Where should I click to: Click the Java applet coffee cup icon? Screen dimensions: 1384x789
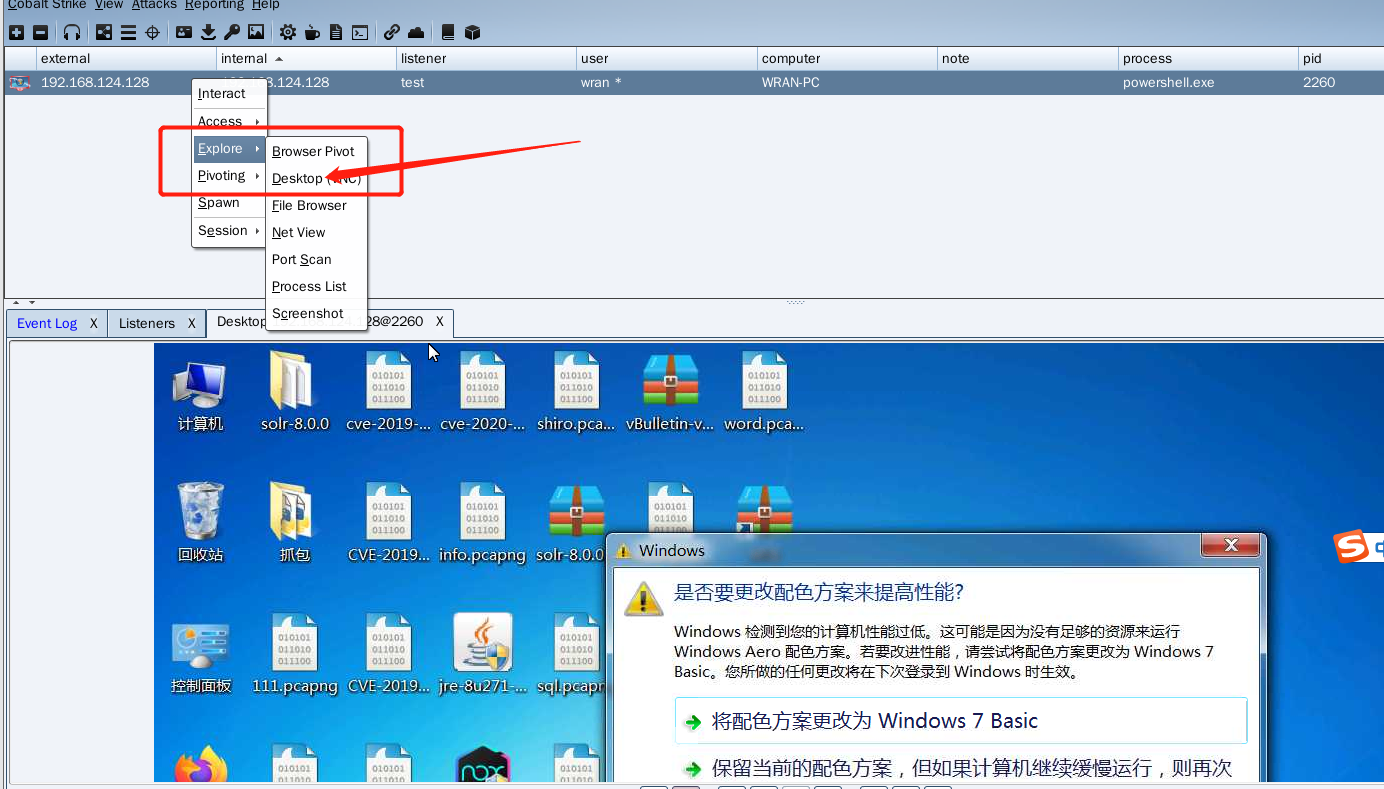point(312,32)
